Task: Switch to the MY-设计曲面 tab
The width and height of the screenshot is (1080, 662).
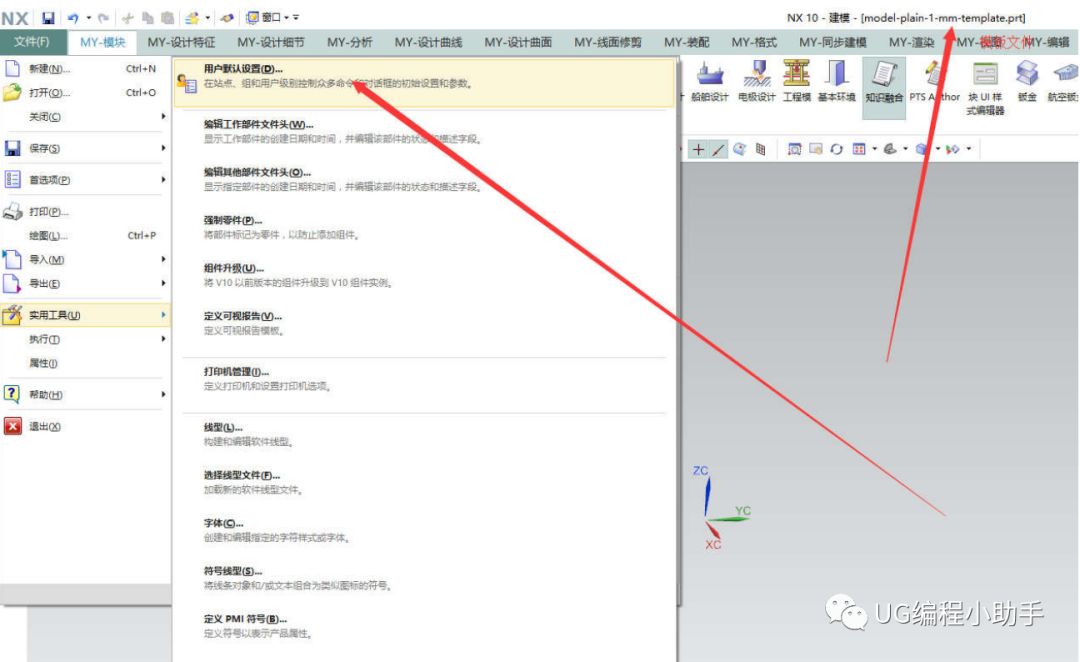Action: click(518, 42)
